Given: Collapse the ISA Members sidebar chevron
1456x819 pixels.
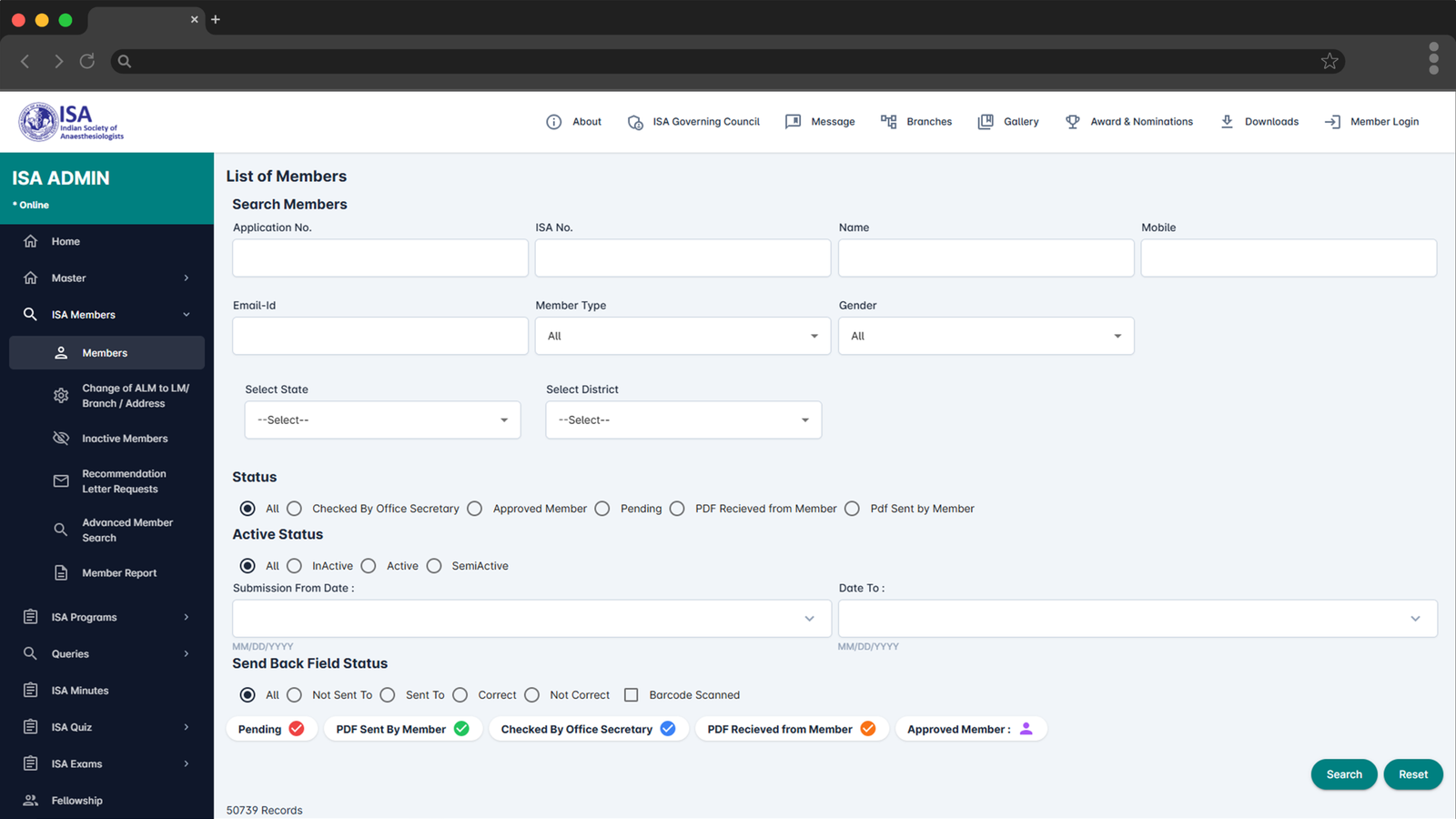Looking at the screenshot, I should 187,315.
